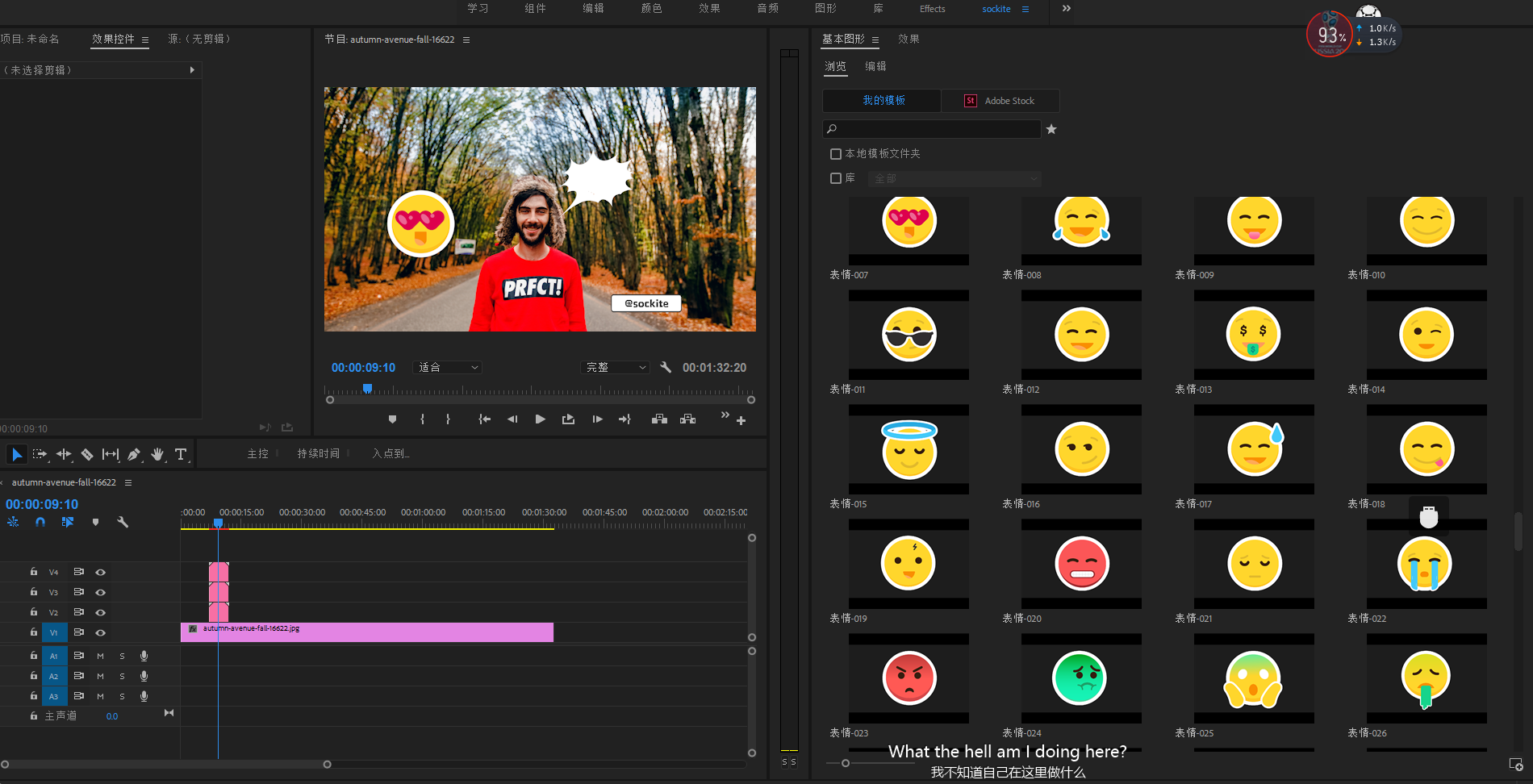The height and width of the screenshot is (784, 1533).
Task: Click the Lift button in Program monitor
Action: 659,419
